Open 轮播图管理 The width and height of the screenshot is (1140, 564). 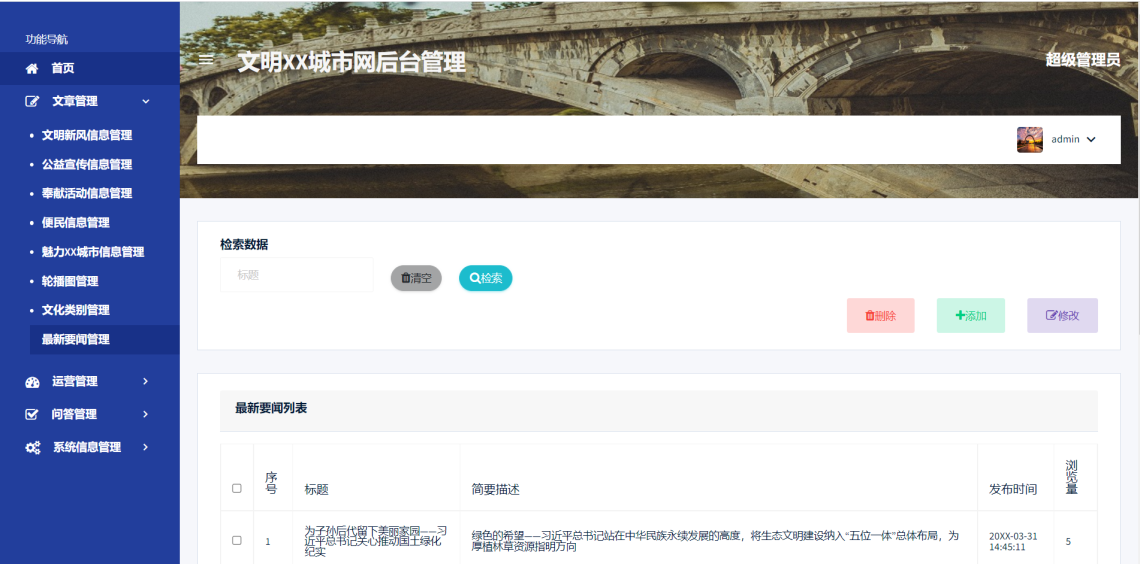click(70, 281)
